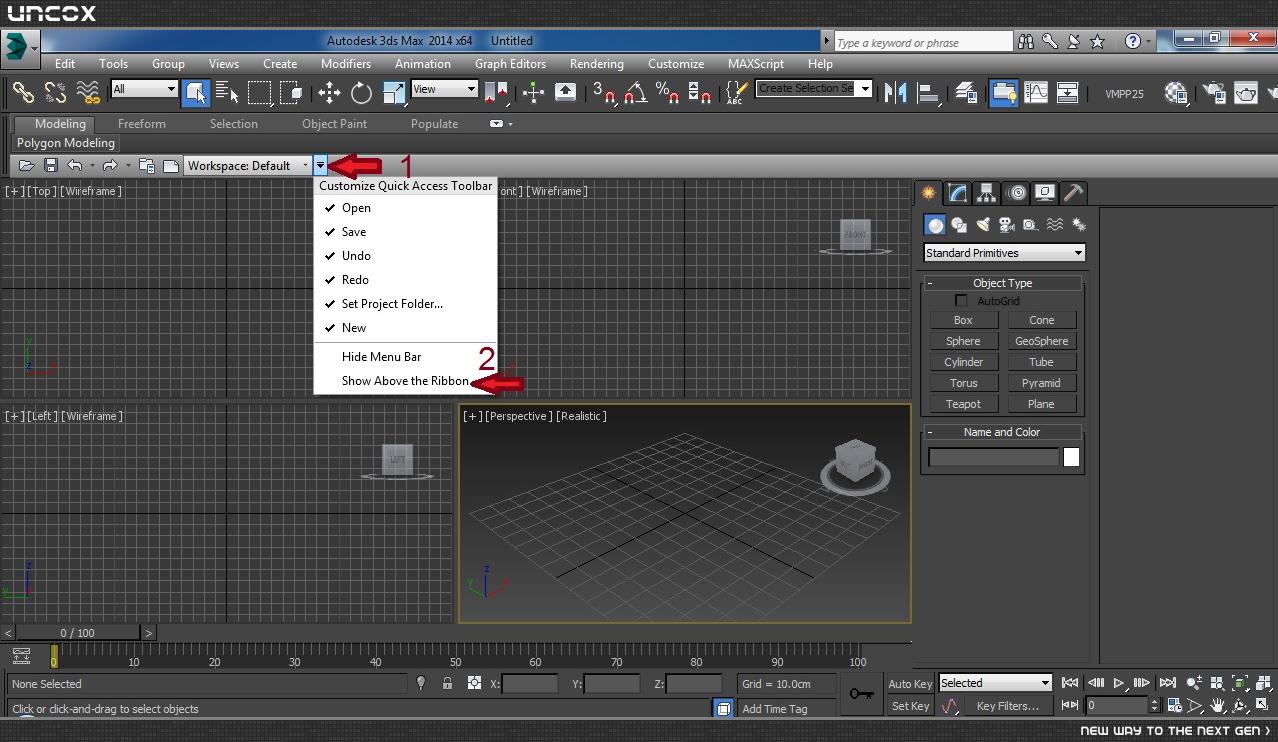The width and height of the screenshot is (1278, 742).
Task: Open the Motion panel tab
Action: (1016, 193)
